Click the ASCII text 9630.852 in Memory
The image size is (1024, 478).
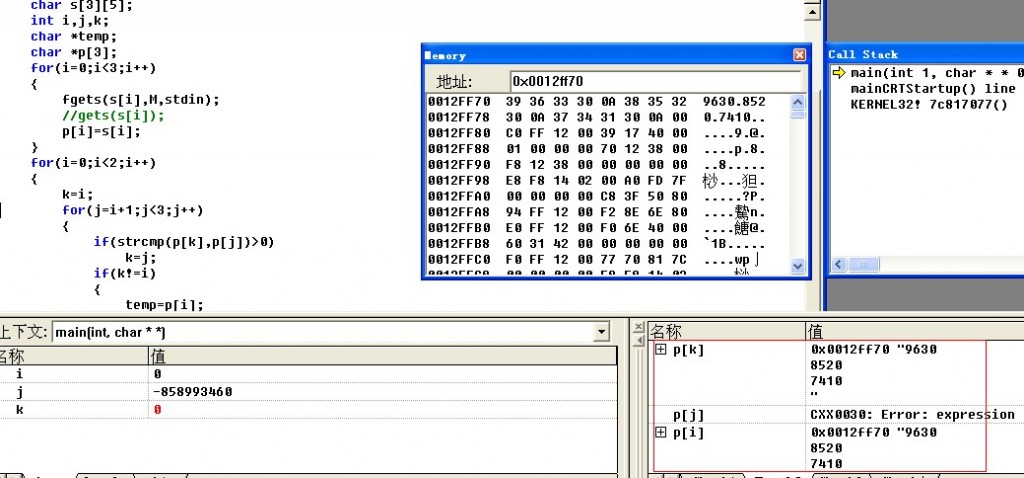pos(734,102)
